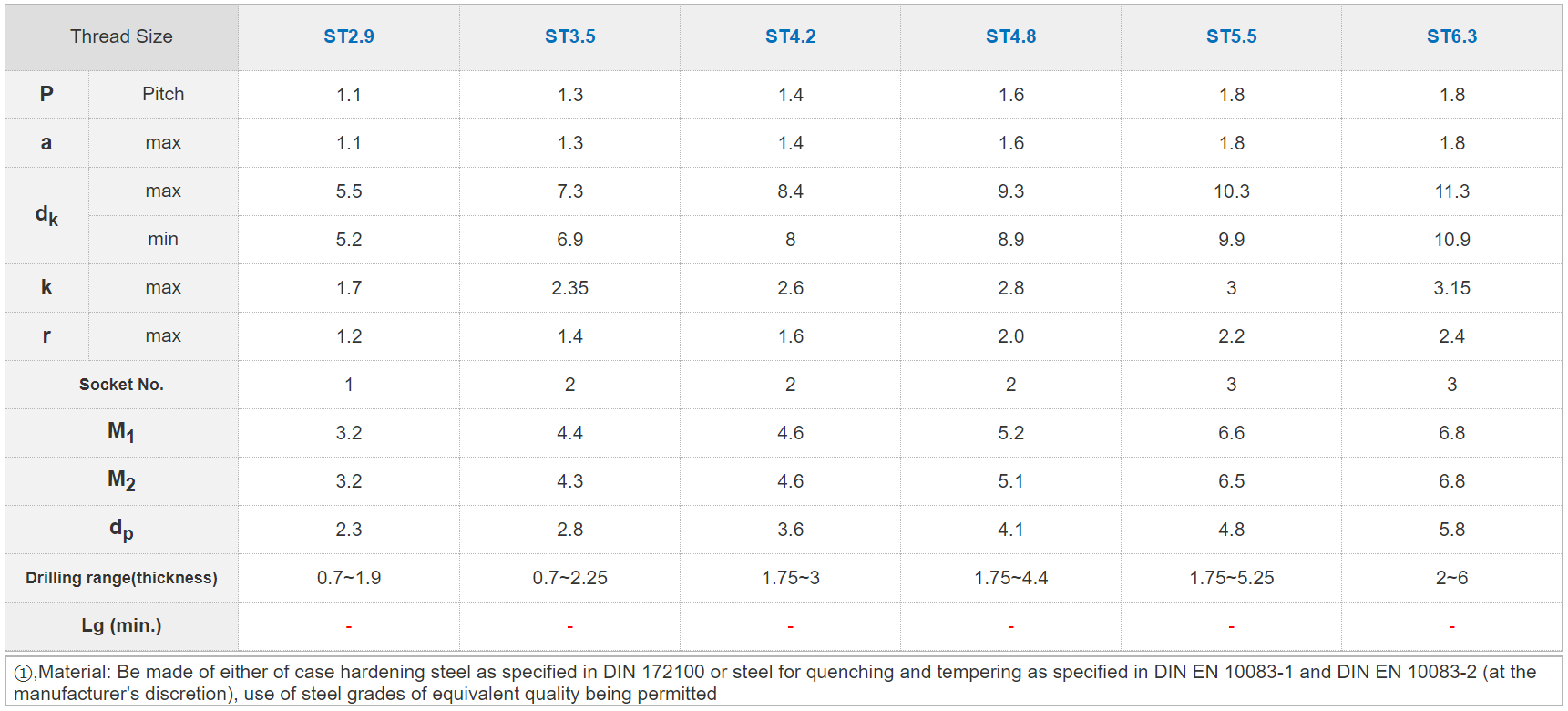Select the Pitch row label
Image resolution: width=1568 pixels, height=711 pixels.
[x=163, y=94]
